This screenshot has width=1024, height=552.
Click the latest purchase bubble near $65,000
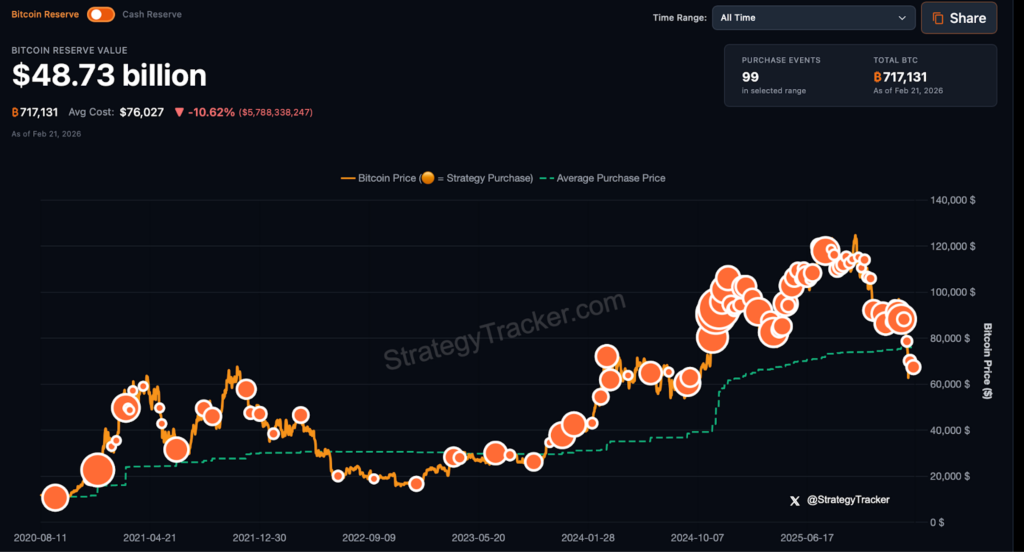[x=913, y=367]
